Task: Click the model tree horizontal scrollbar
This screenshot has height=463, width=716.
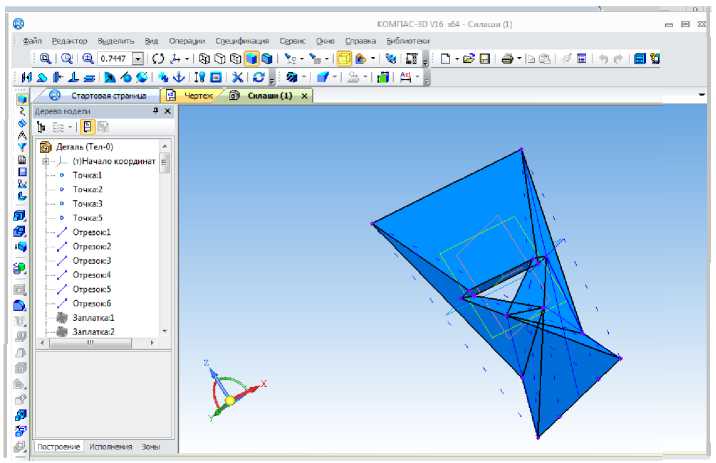Action: tap(95, 342)
